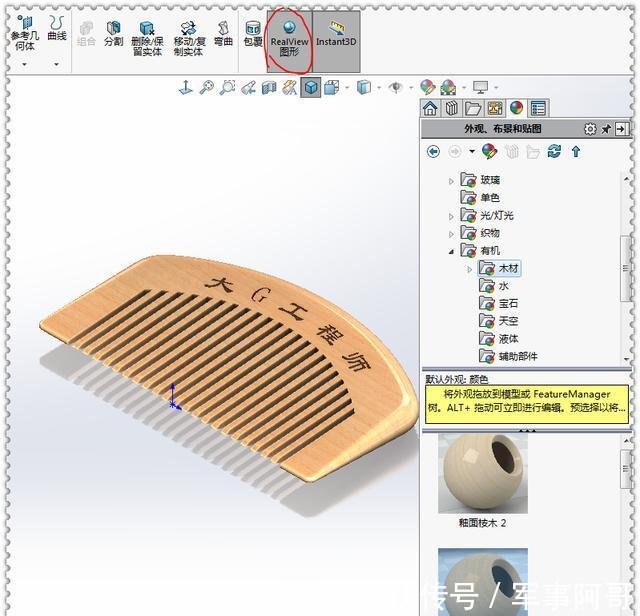Click the view orientation cube icon
Screen dimensions: 640x616
point(332,87)
